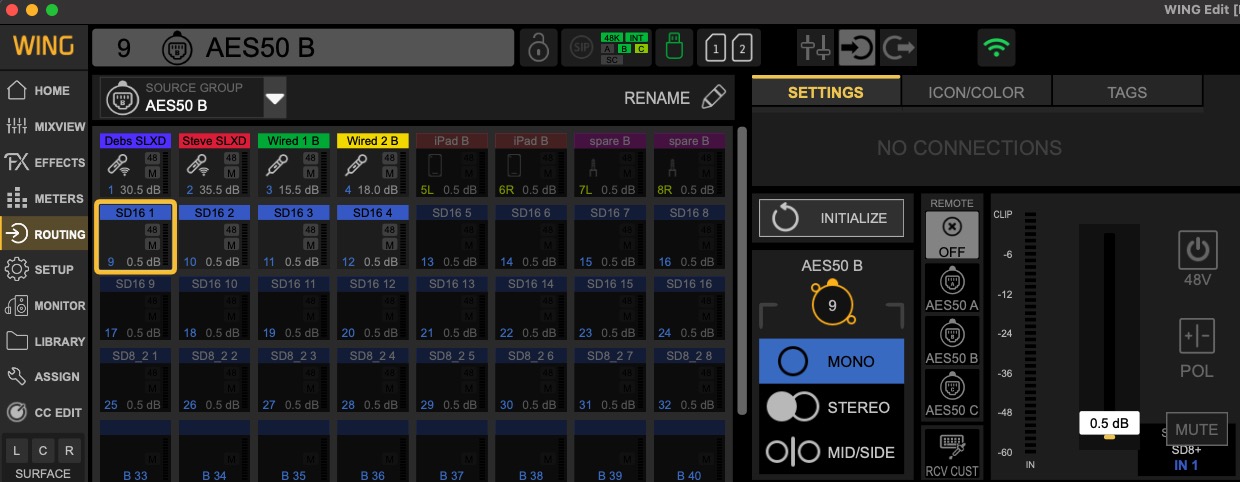The image size is (1240, 482).
Task: Switch to the ICON/COLOR tab
Action: tap(976, 92)
